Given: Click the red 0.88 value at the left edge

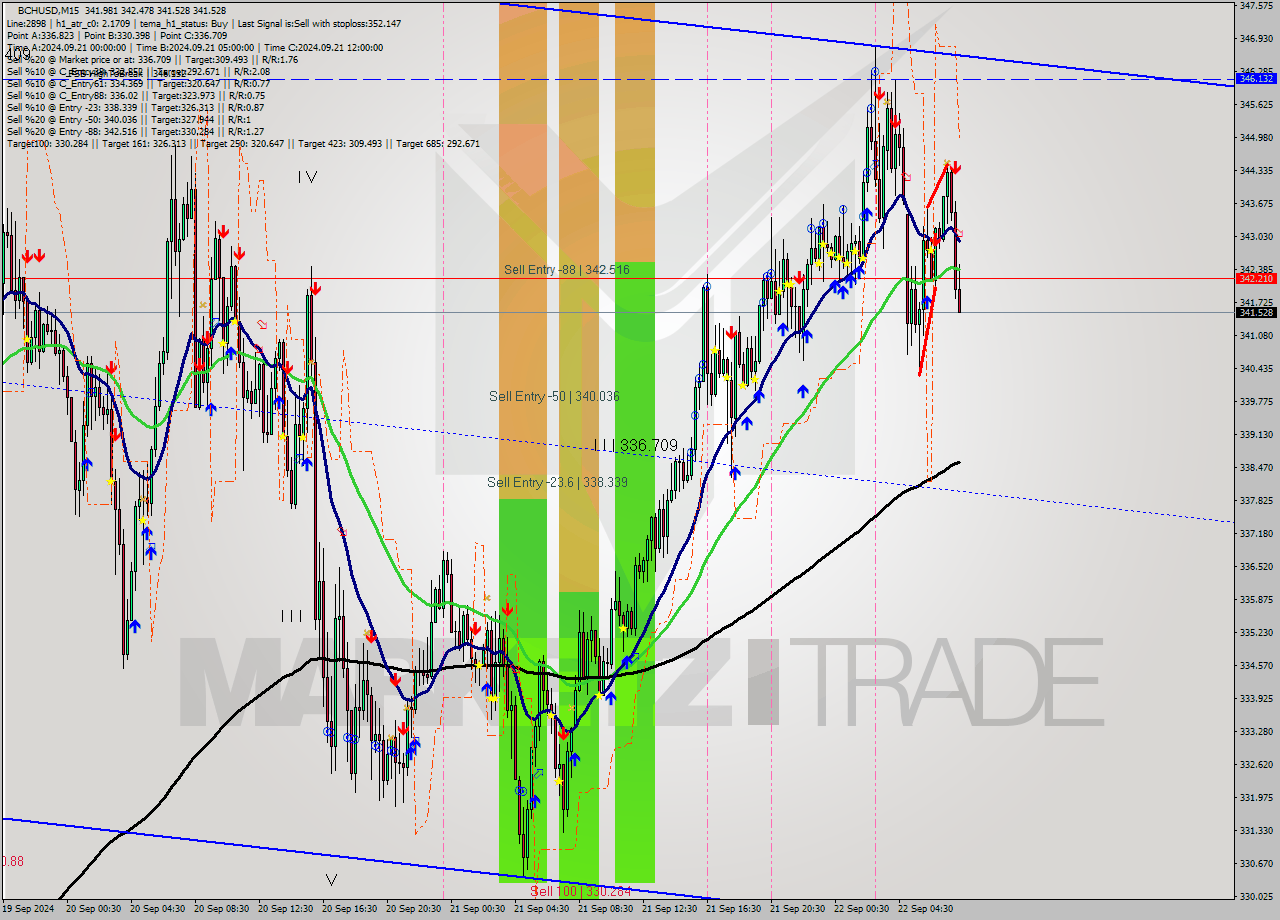Looking at the screenshot, I should [12, 861].
